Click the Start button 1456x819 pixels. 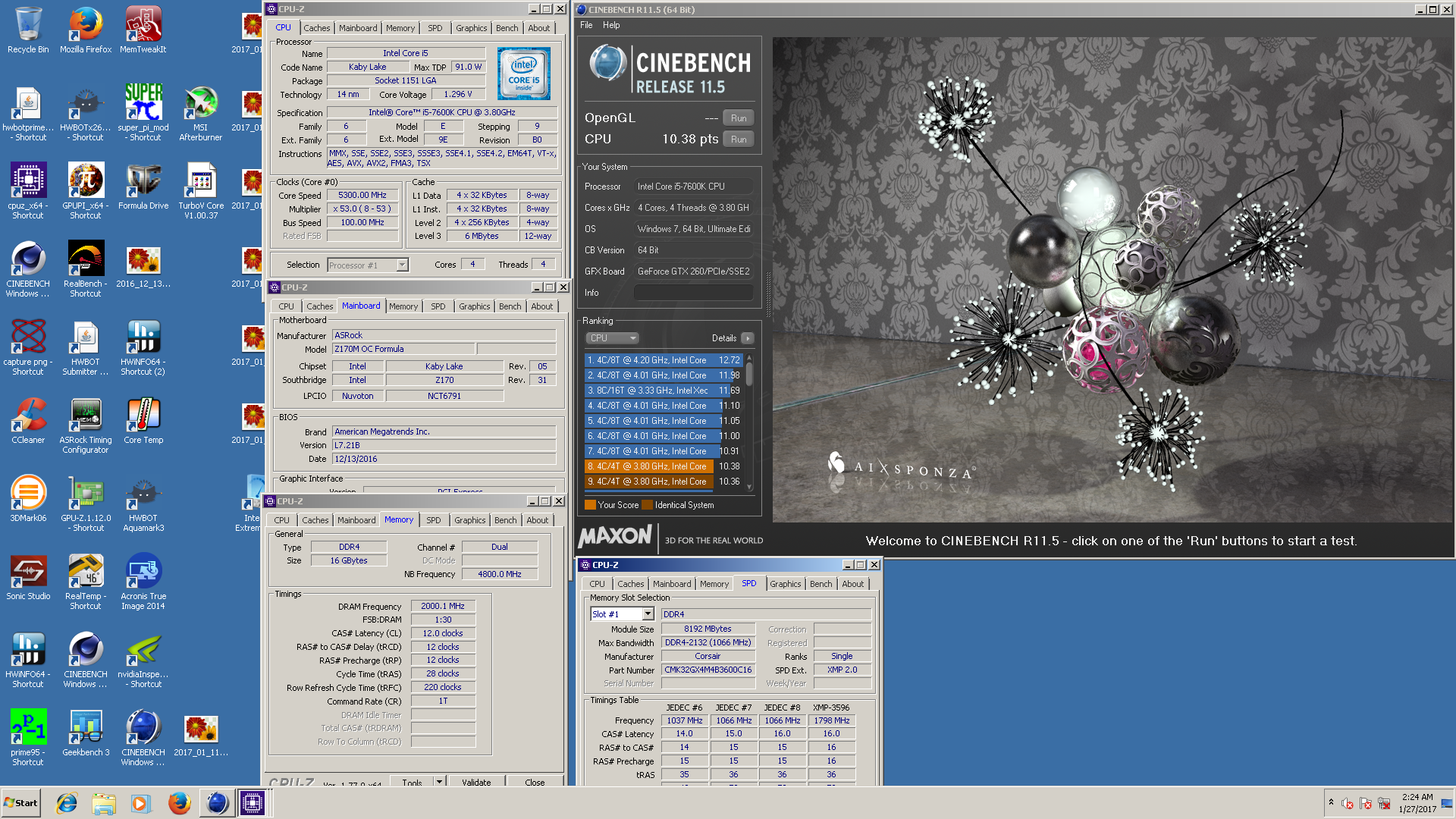point(20,803)
